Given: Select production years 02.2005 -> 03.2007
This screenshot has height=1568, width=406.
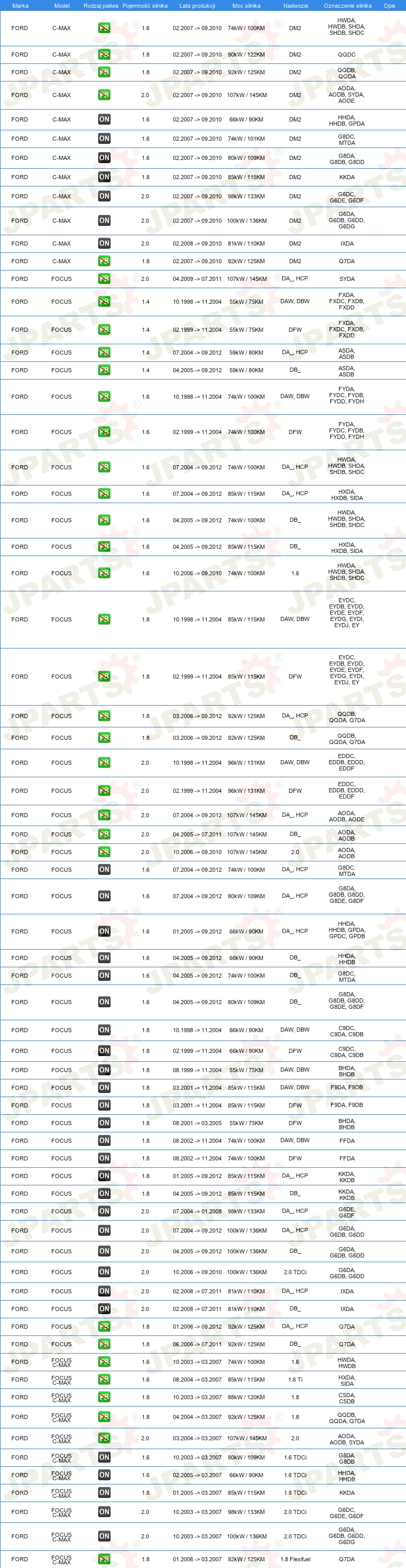Looking at the screenshot, I should click(197, 1475).
